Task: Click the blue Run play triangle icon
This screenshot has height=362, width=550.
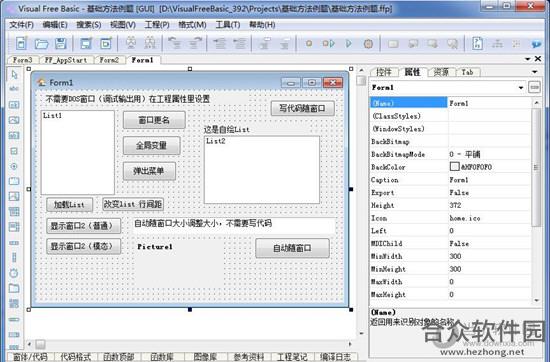Action: click(x=348, y=43)
